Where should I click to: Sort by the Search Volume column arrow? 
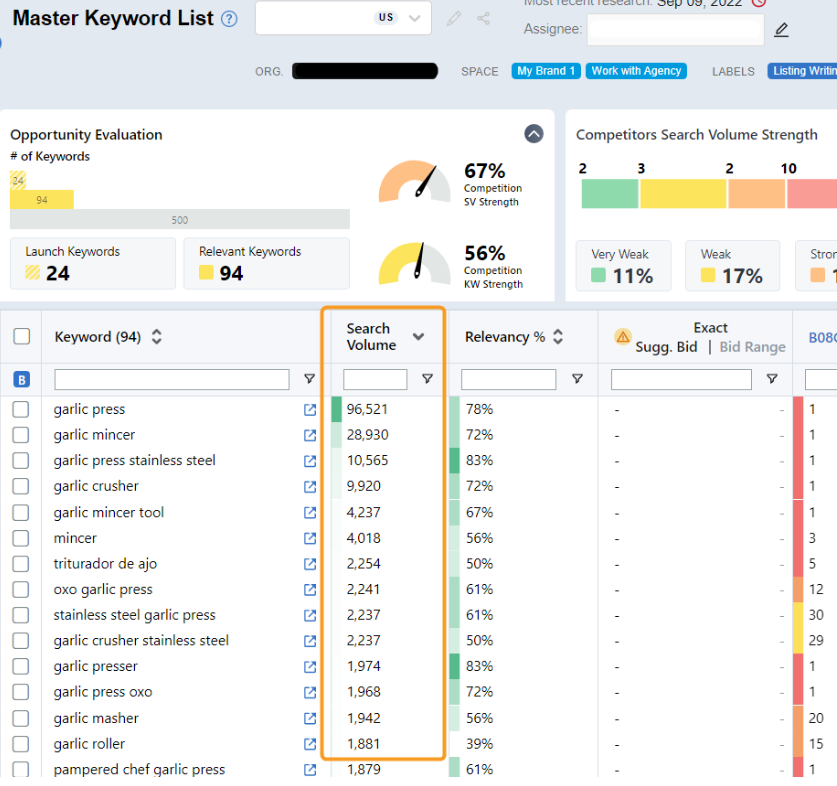coord(418,337)
